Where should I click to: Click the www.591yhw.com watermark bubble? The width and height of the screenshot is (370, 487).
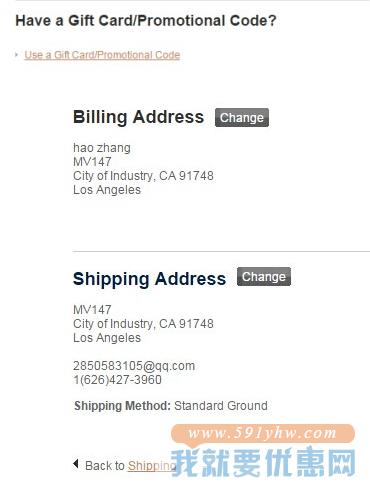pos(263,433)
